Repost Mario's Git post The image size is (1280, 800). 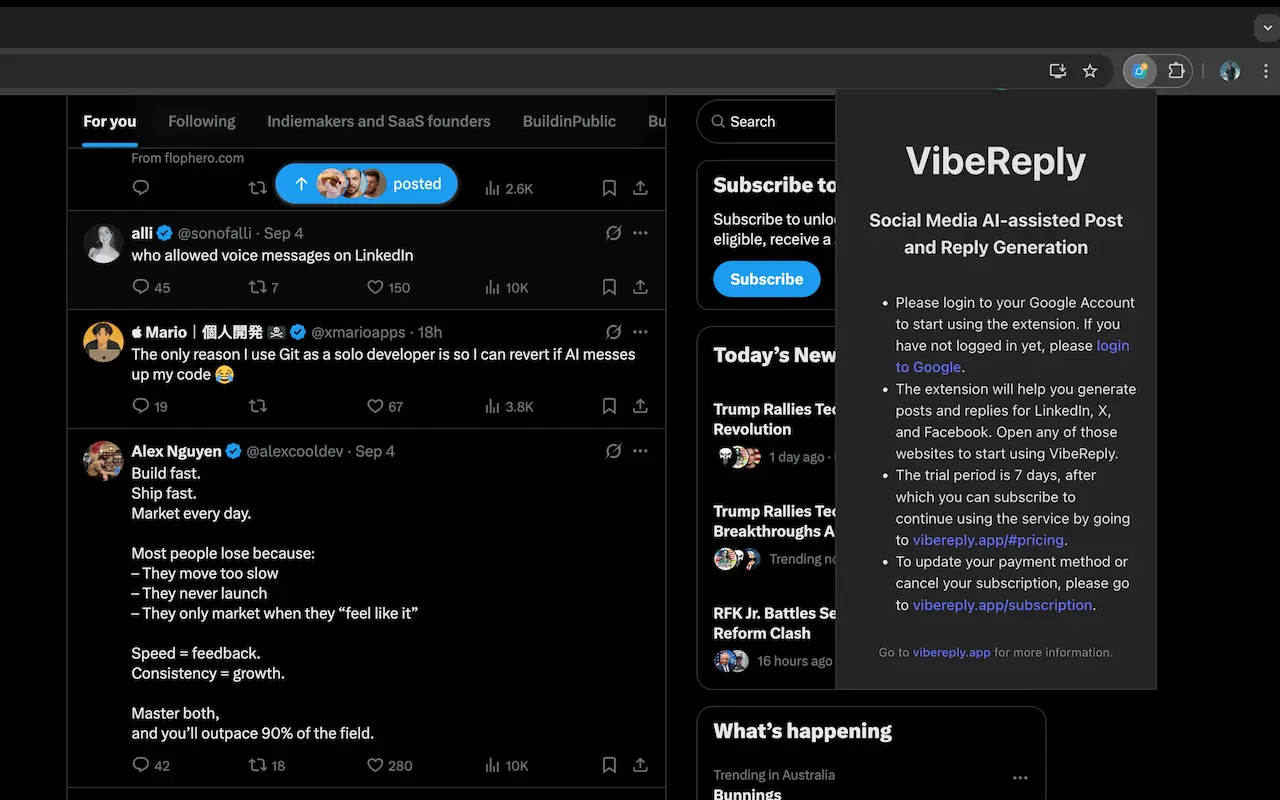(257, 406)
